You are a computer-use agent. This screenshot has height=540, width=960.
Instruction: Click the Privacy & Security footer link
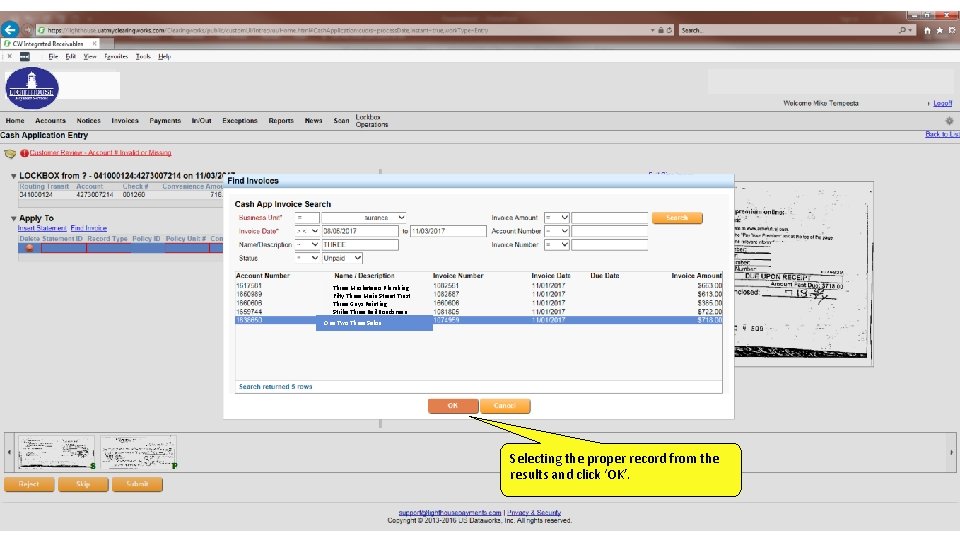[x=534, y=512]
